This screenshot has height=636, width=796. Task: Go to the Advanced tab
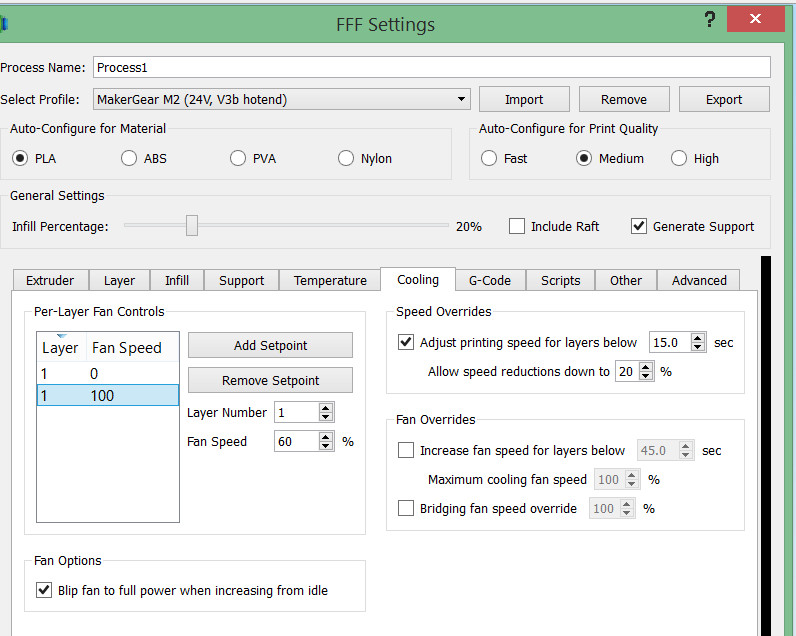point(699,280)
